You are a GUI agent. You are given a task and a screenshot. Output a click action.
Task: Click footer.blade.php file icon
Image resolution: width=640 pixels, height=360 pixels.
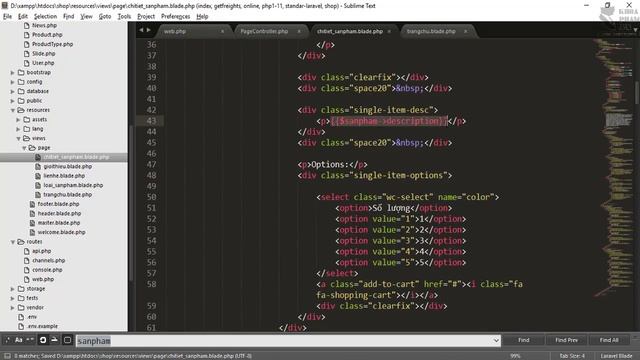point(32,204)
